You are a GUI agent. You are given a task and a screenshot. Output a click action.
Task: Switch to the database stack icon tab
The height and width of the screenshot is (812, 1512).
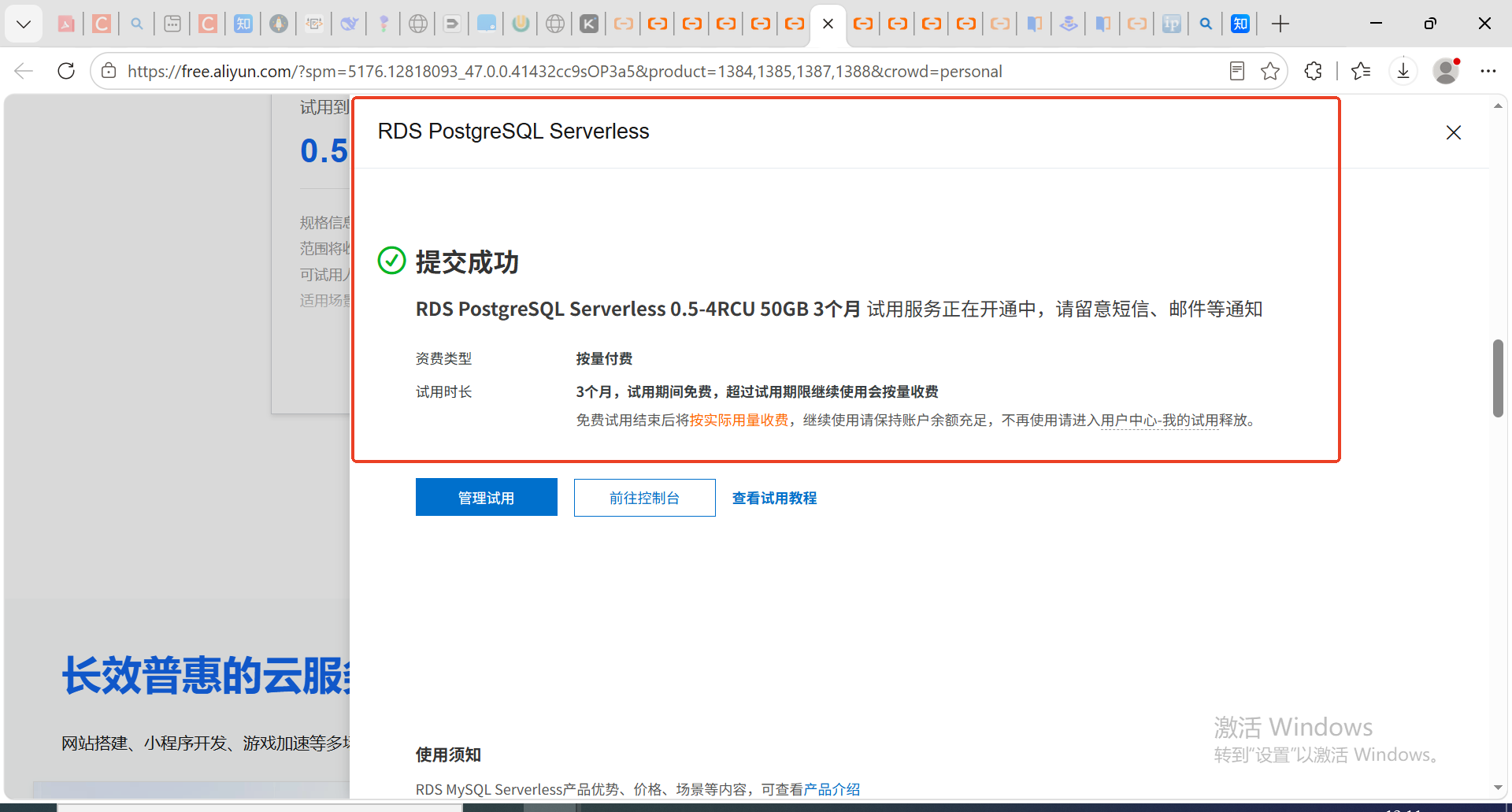pos(1069,24)
